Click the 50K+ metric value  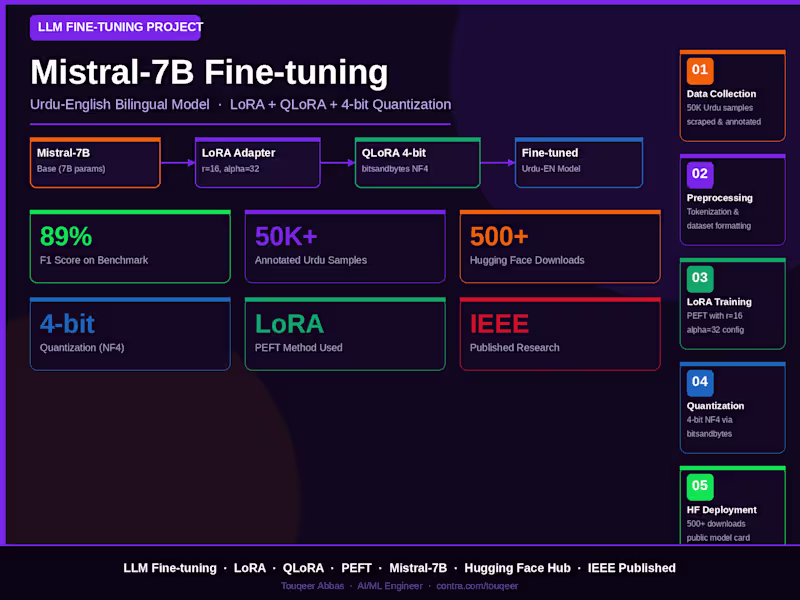point(286,236)
